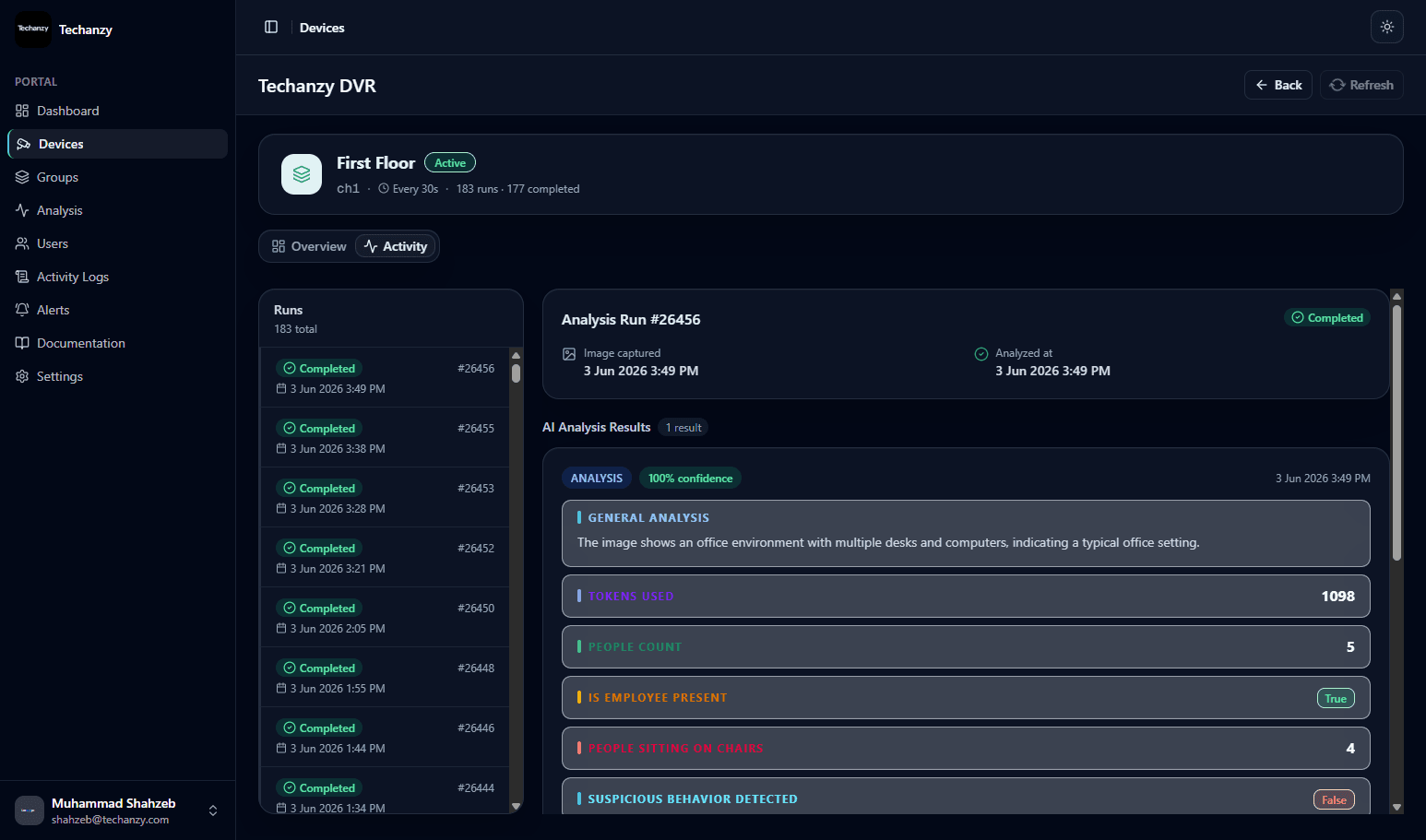Click the Alerts bell icon
Image resolution: width=1426 pixels, height=840 pixels.
[22, 310]
